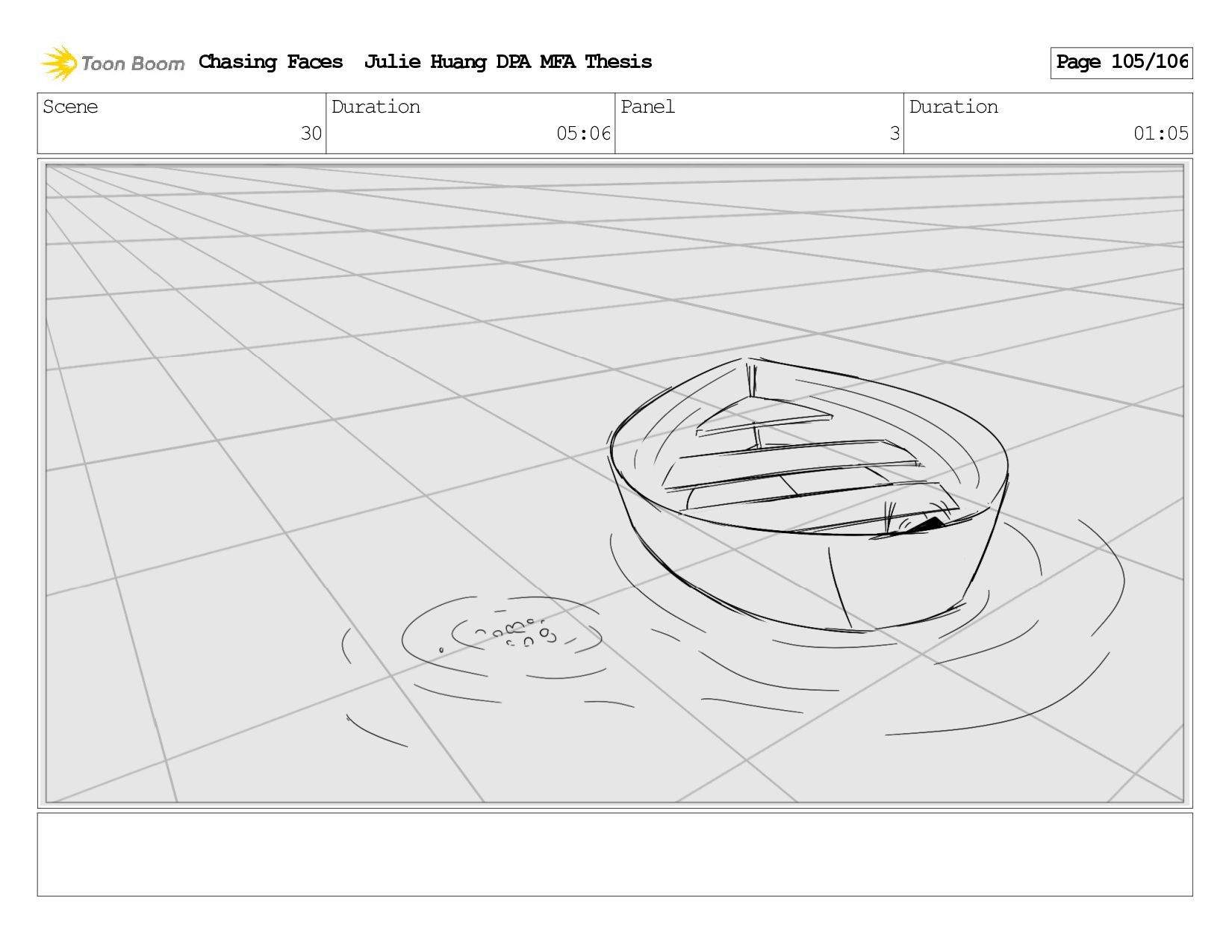The height and width of the screenshot is (952, 1232).
Task: Click the Toon Boom logo
Action: pos(112,63)
